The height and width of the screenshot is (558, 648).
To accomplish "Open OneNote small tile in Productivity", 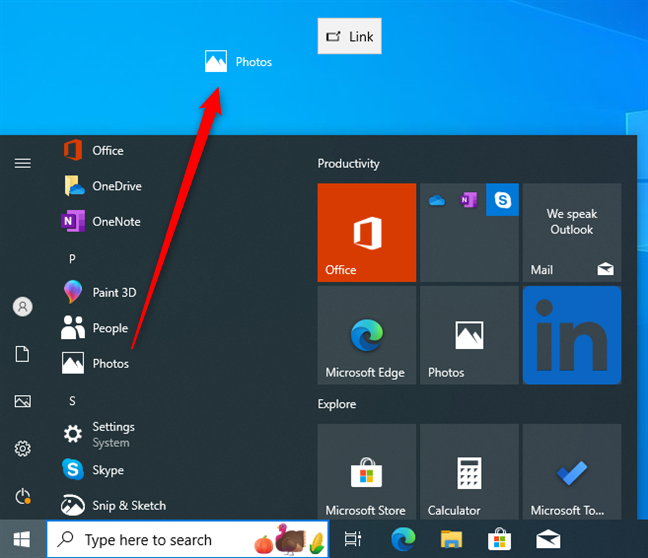I will click(x=469, y=200).
